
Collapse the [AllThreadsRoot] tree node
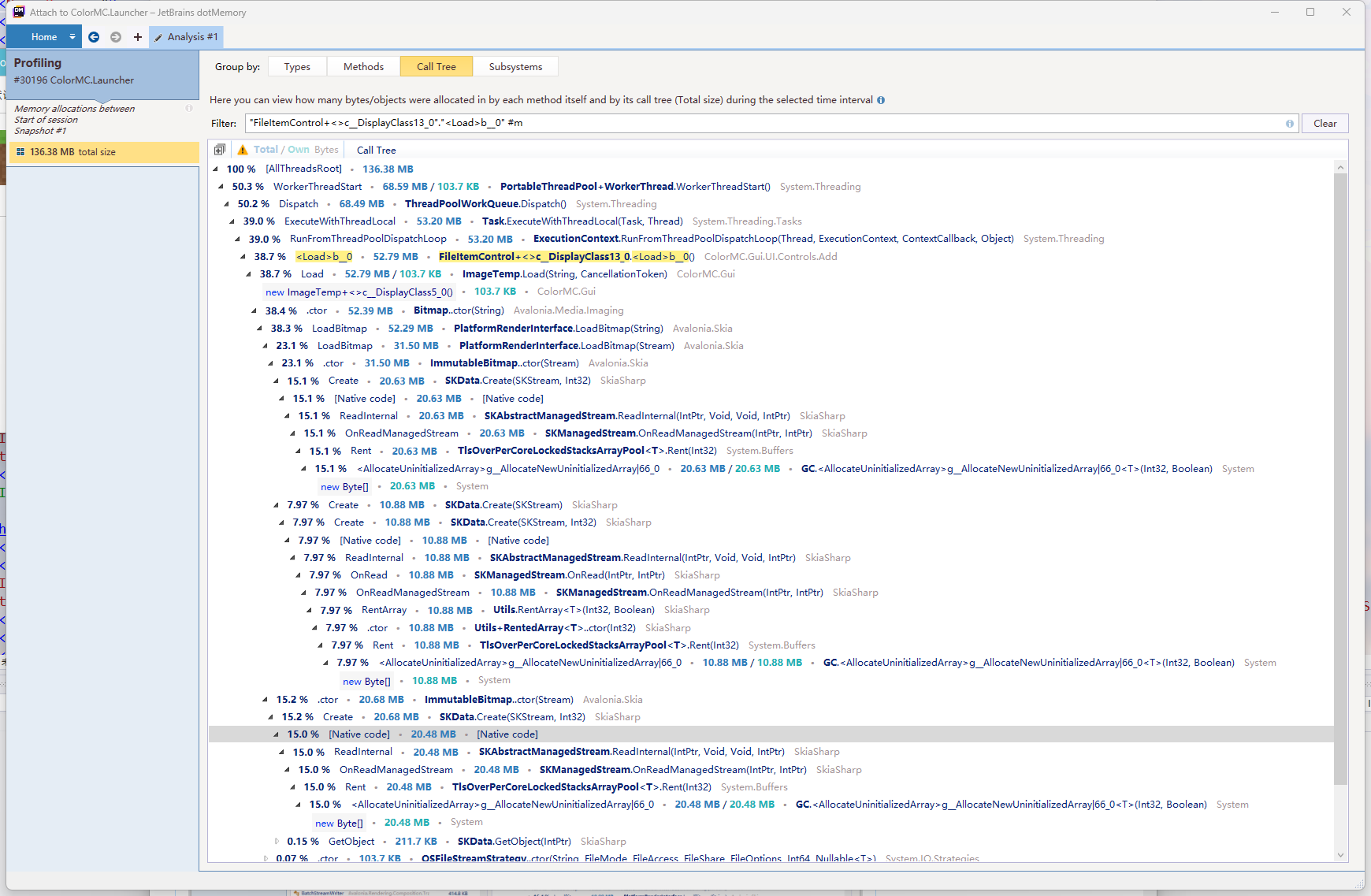[214, 168]
